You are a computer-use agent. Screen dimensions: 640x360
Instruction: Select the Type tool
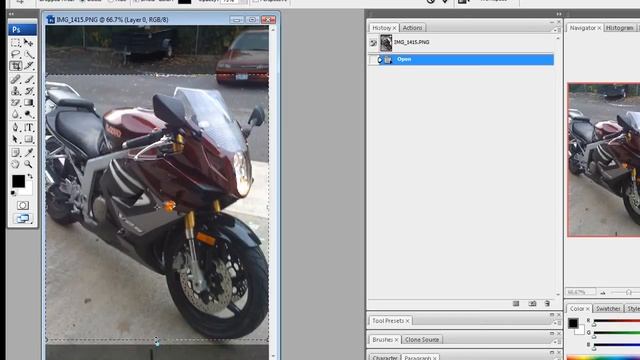tap(29, 127)
